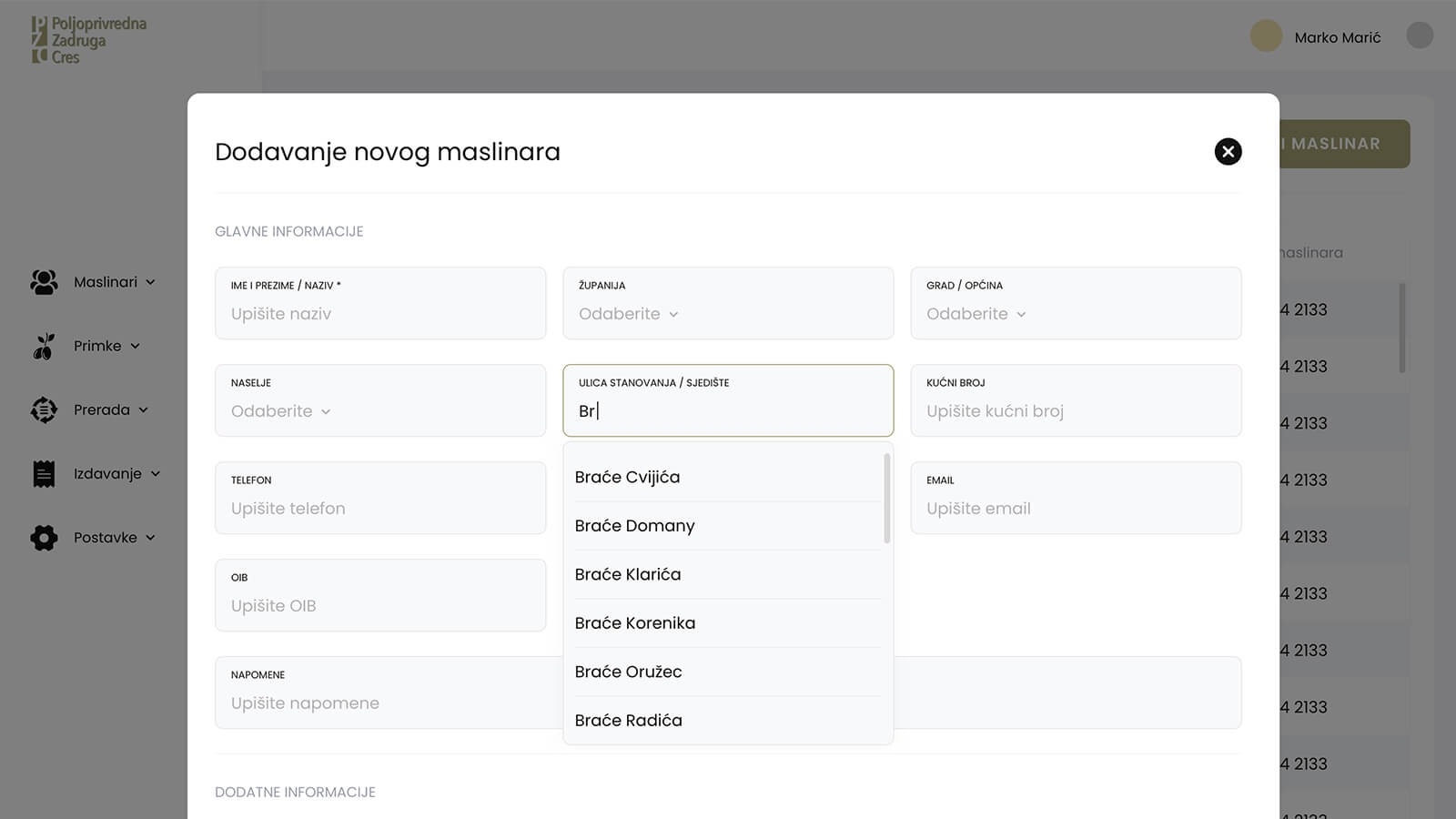Expand the Prerada menu chevron
Image resolution: width=1456 pixels, height=819 pixels.
tap(143, 409)
